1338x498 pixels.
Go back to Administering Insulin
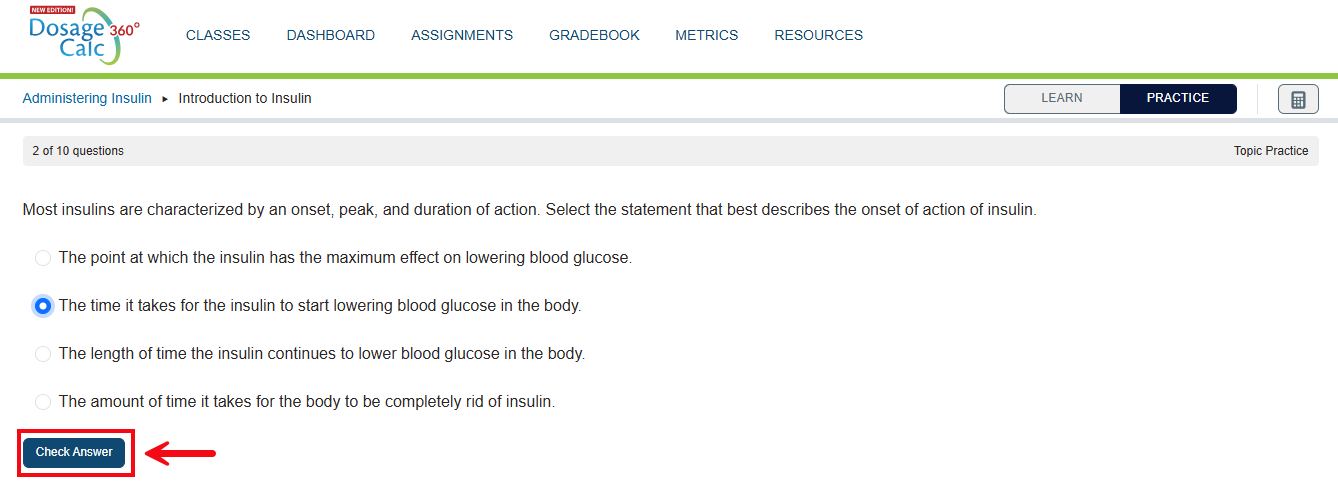click(87, 98)
